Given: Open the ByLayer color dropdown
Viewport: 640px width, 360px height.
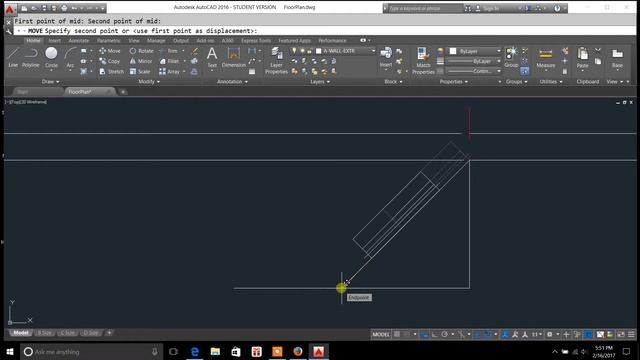Looking at the screenshot, I should [x=499, y=51].
